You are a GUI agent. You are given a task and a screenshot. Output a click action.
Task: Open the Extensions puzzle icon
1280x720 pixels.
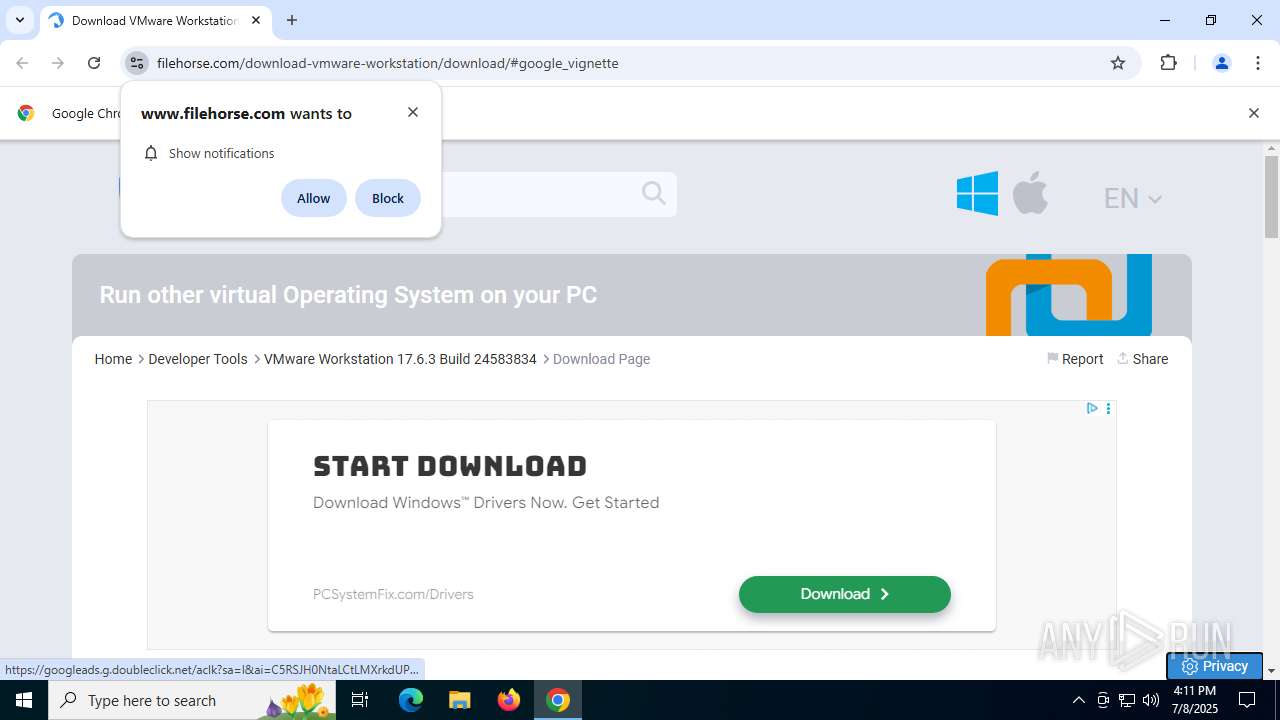pos(1168,63)
